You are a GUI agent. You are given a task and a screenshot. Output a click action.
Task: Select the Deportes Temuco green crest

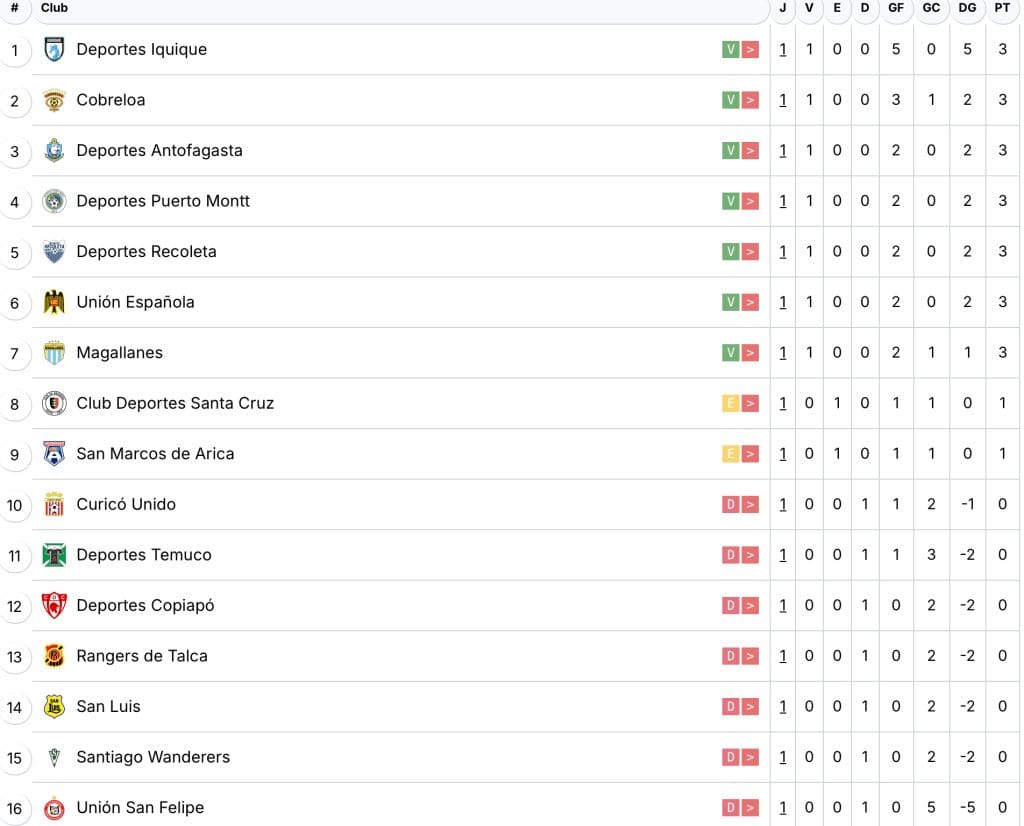[x=54, y=555]
